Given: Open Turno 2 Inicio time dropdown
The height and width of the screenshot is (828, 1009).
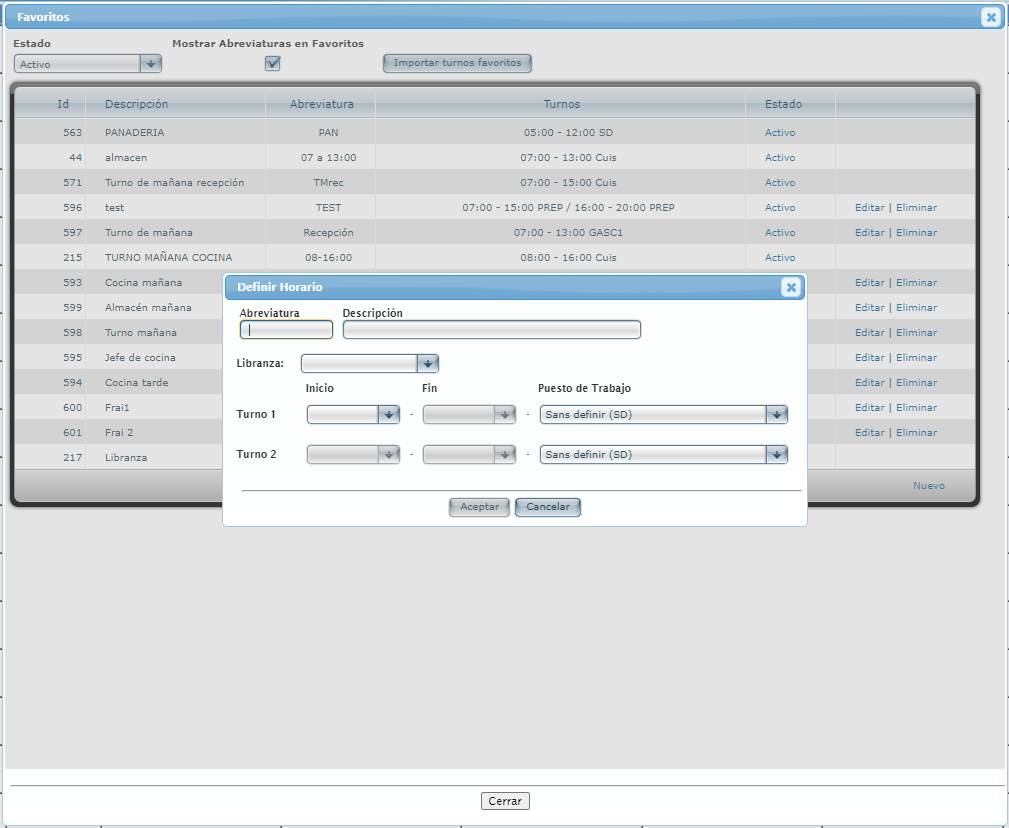Looking at the screenshot, I should [388, 455].
